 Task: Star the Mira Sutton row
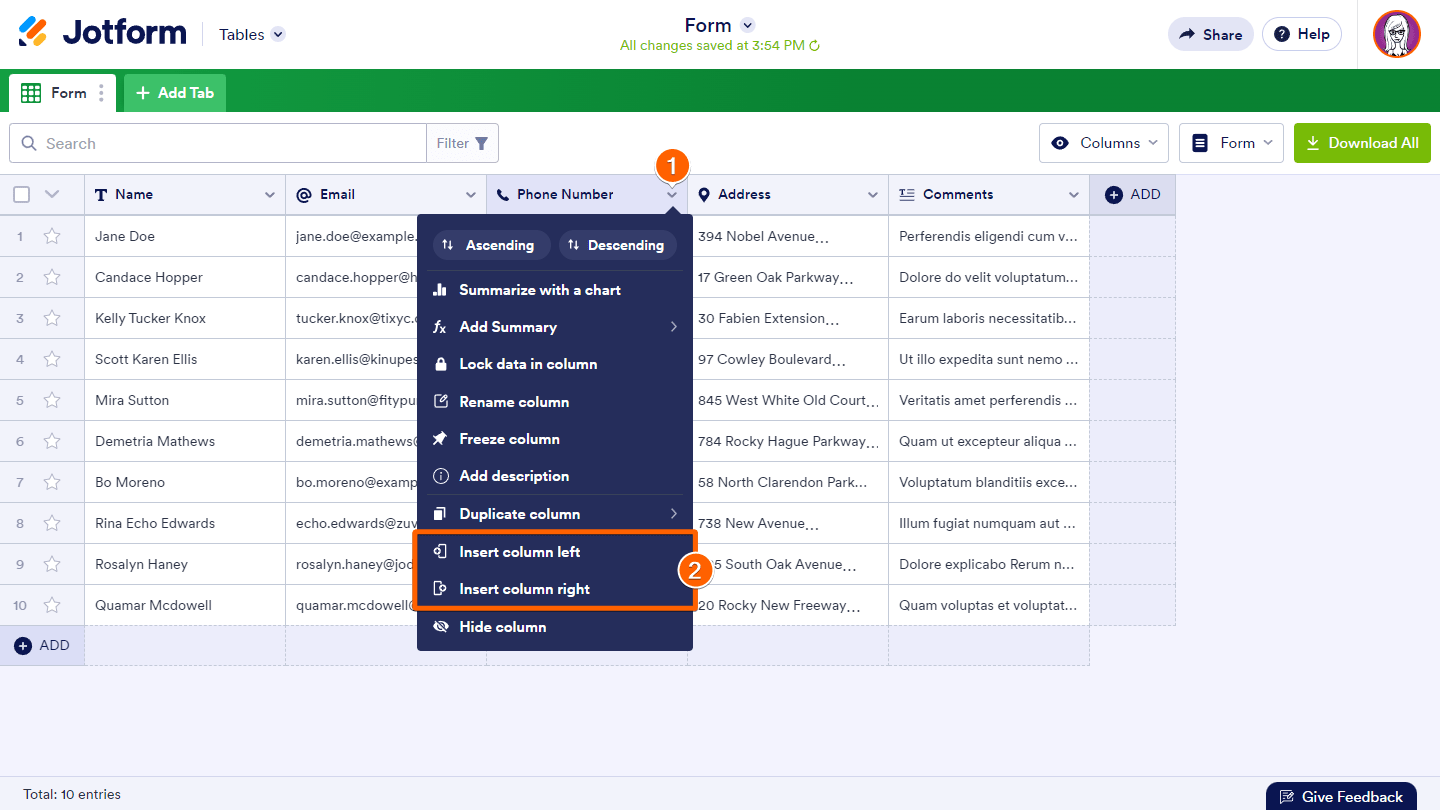[x=52, y=400]
